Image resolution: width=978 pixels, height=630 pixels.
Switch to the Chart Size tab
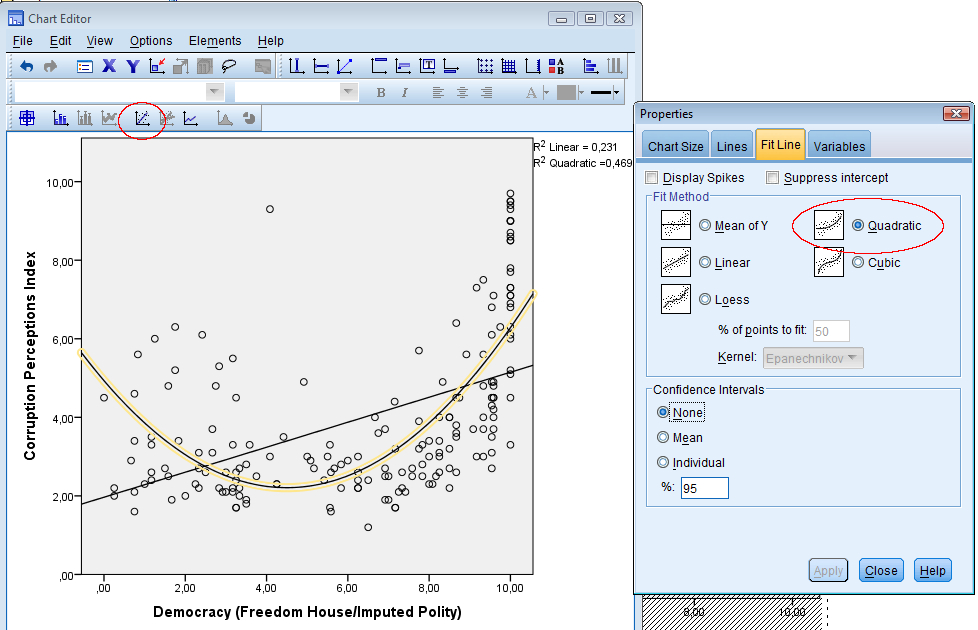pos(676,146)
